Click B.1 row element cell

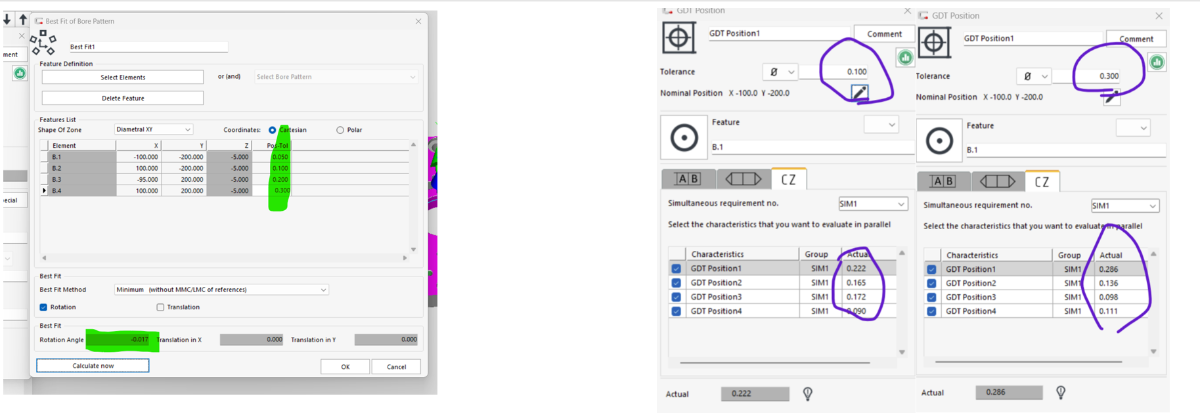point(82,157)
